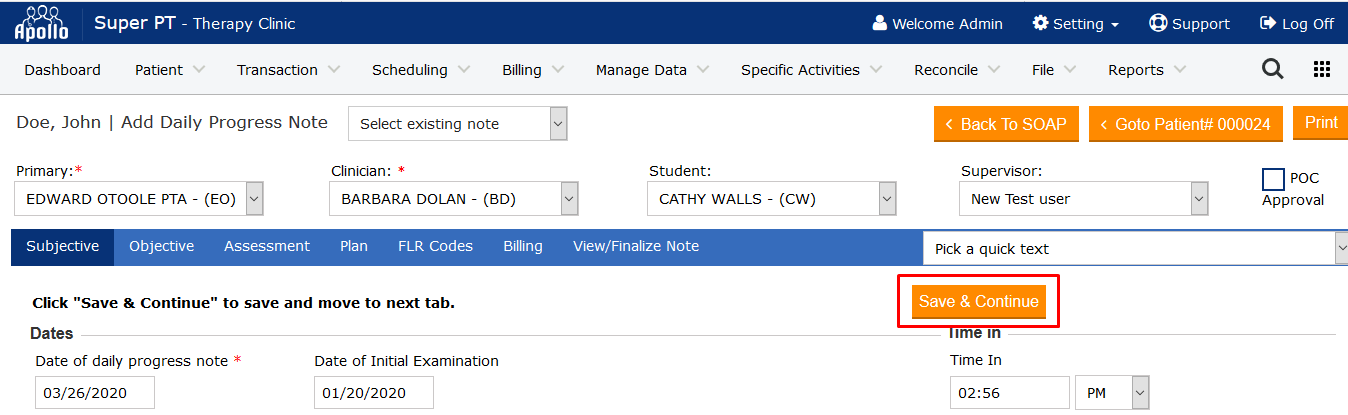Toggle the POC Approval checkbox
The height and width of the screenshot is (415, 1348).
pos(1273,179)
